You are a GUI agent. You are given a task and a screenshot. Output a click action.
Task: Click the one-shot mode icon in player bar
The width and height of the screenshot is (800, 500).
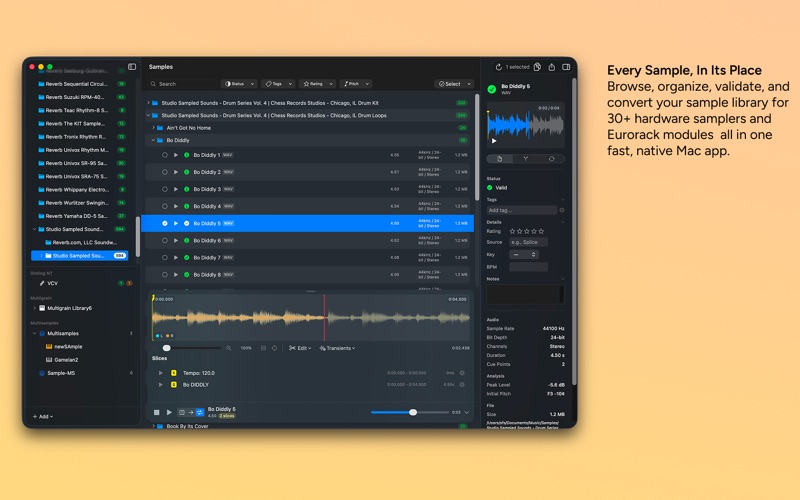click(x=182, y=412)
